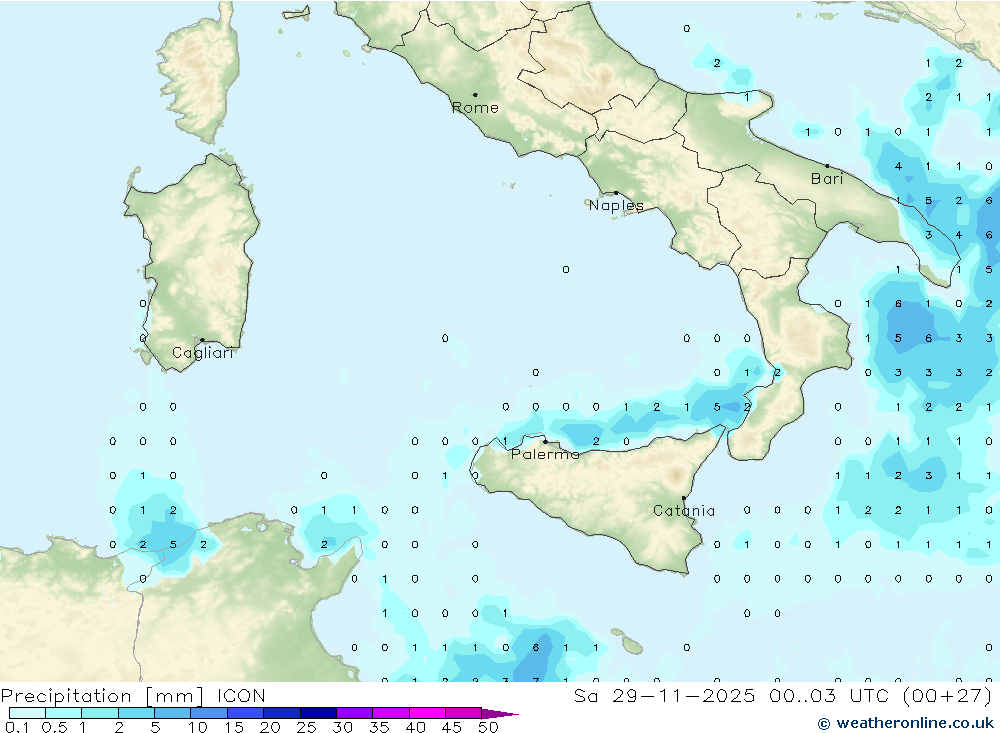Click the legend arrow tip above 50
This screenshot has height=733, width=1000.
(x=500, y=714)
